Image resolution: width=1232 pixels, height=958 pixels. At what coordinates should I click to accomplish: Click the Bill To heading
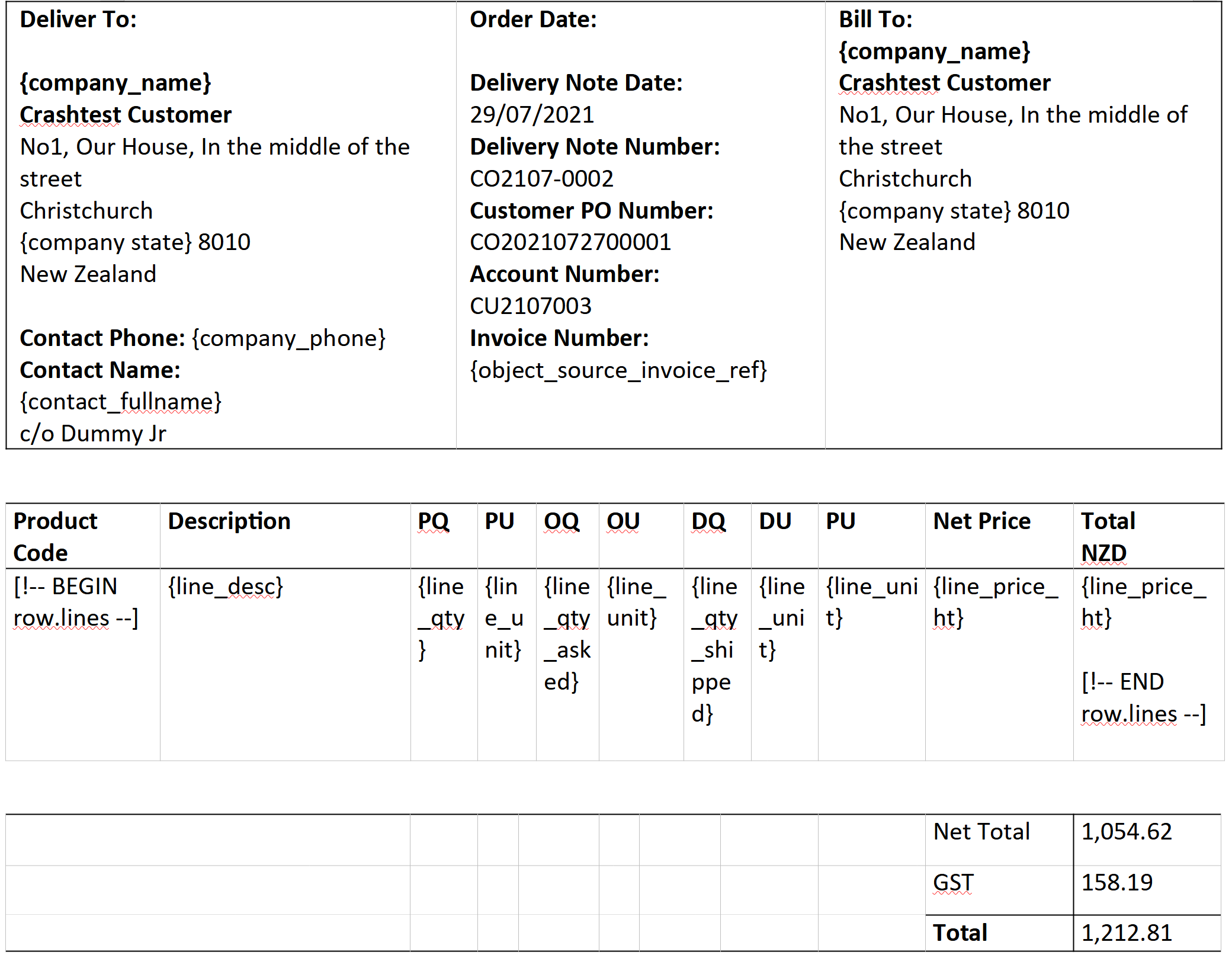(875, 20)
